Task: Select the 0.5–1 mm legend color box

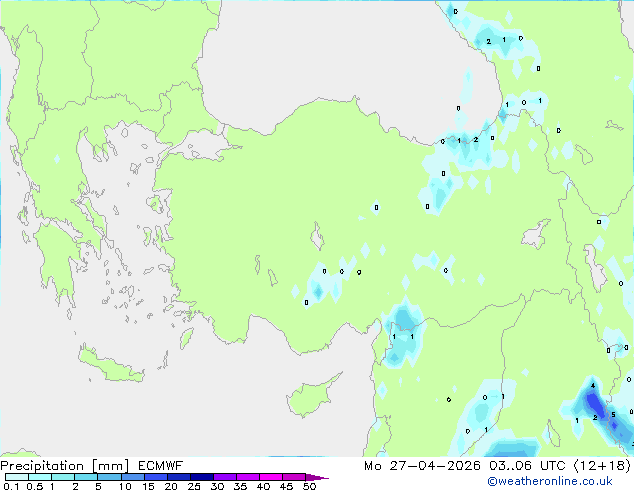Action: [x=40, y=477]
